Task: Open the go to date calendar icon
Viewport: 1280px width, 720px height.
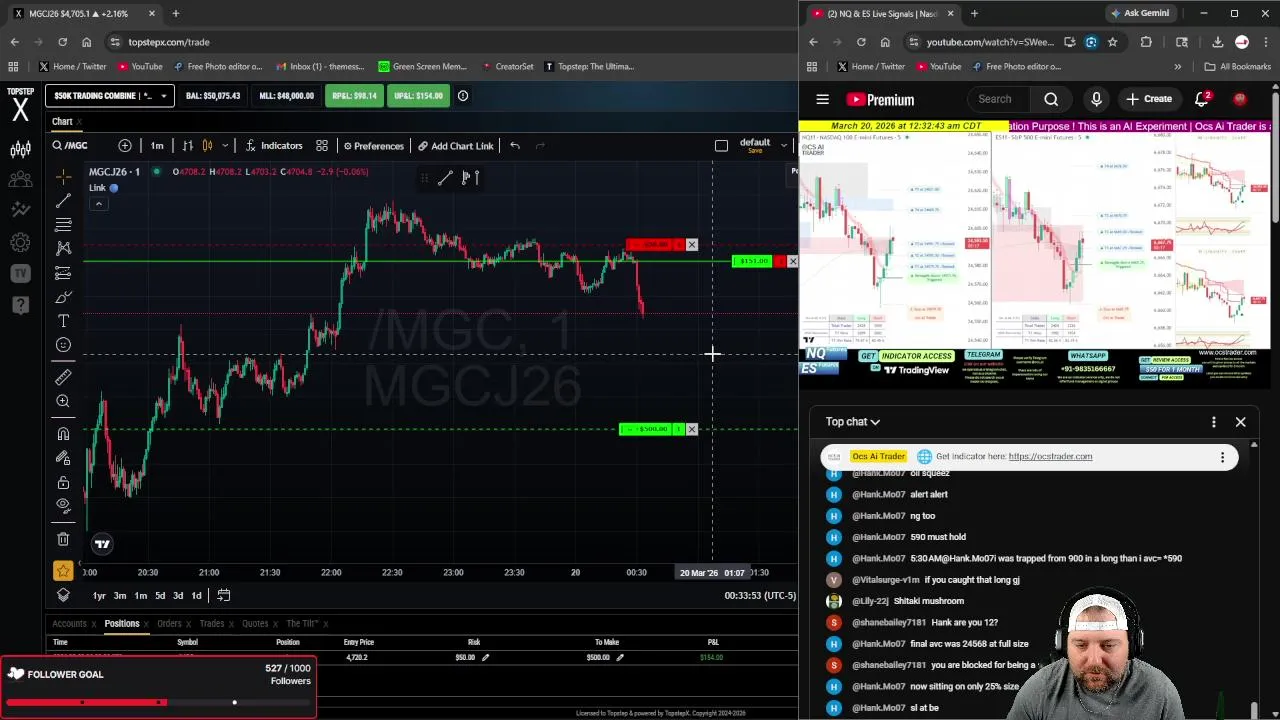Action: coord(224,596)
